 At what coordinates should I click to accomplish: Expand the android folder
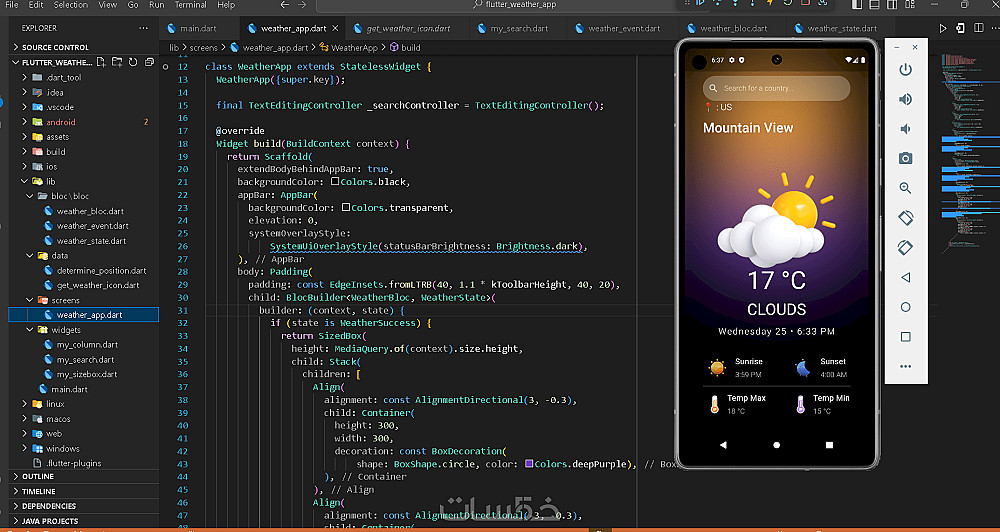tap(60, 122)
